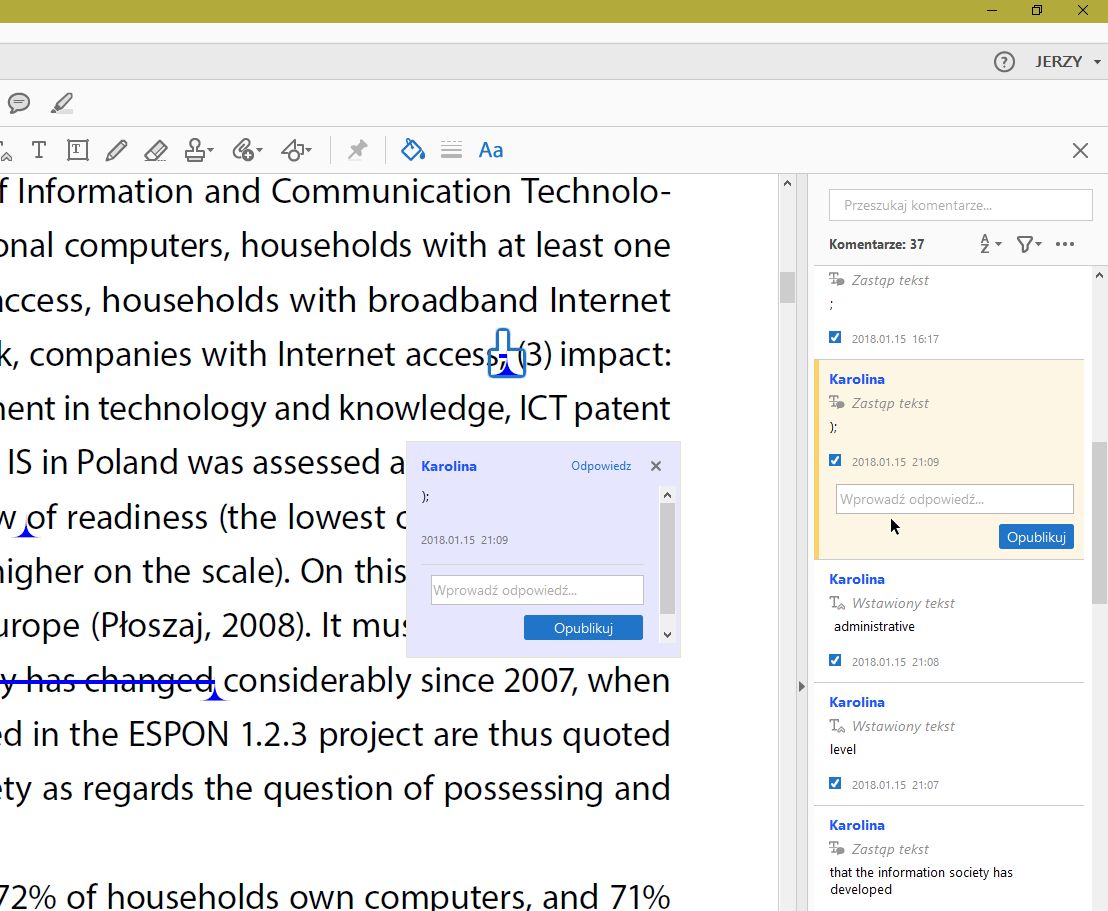Screen dimensions: 1108x911
Task: Open the comments options three-dot menu
Action: pos(1065,244)
